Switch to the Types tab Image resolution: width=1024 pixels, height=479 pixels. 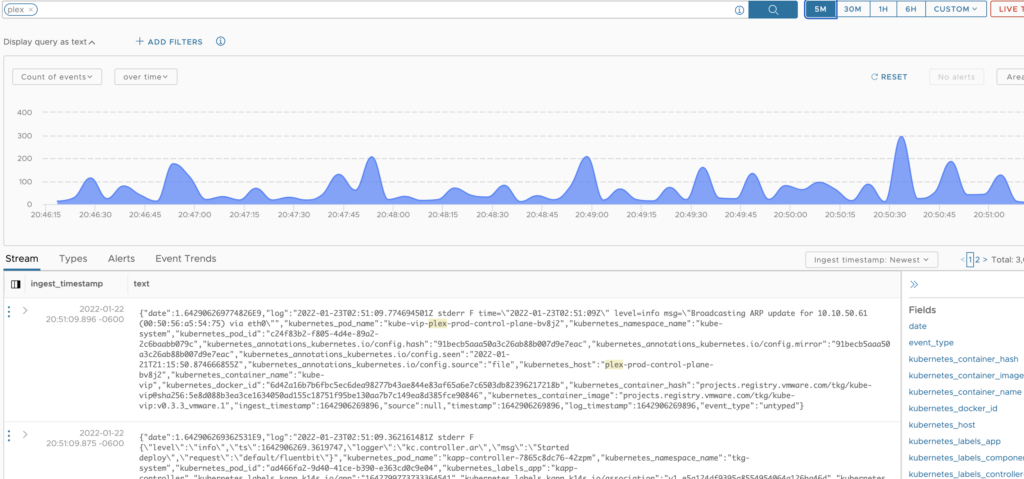[73, 258]
